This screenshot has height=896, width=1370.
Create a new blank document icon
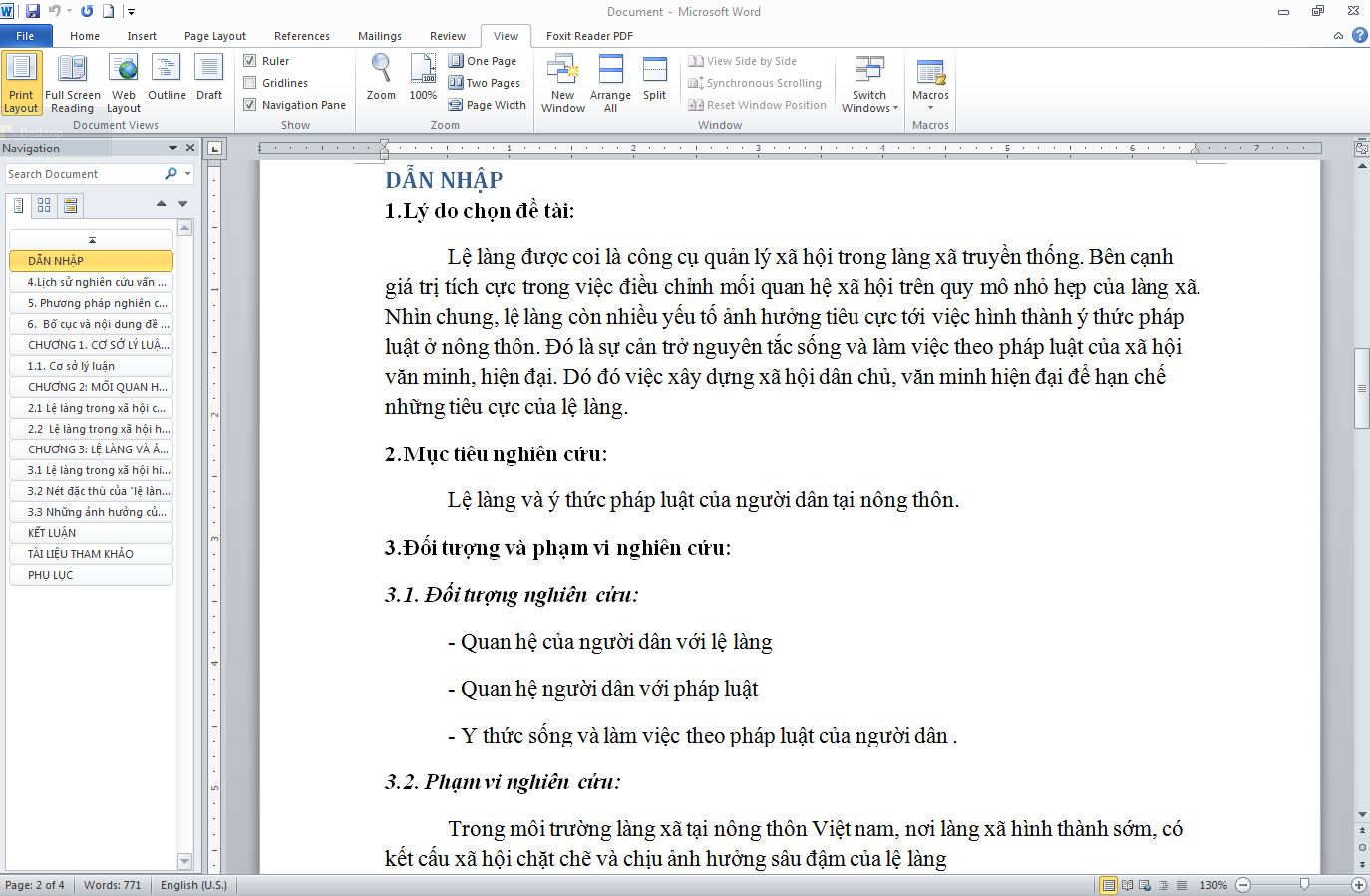click(x=108, y=11)
